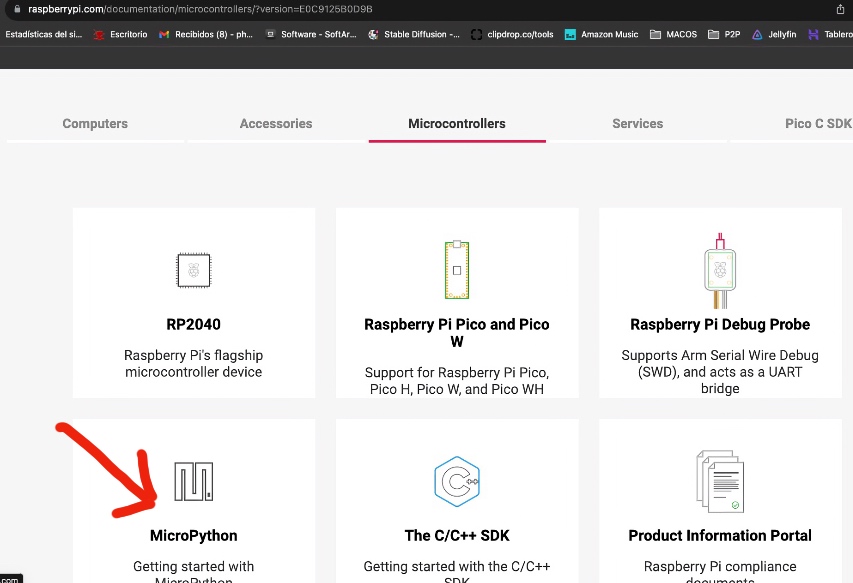Screen dimensions: 853x583
Task: Switch to the Pico C SDK tab
Action: pyautogui.click(x=818, y=124)
